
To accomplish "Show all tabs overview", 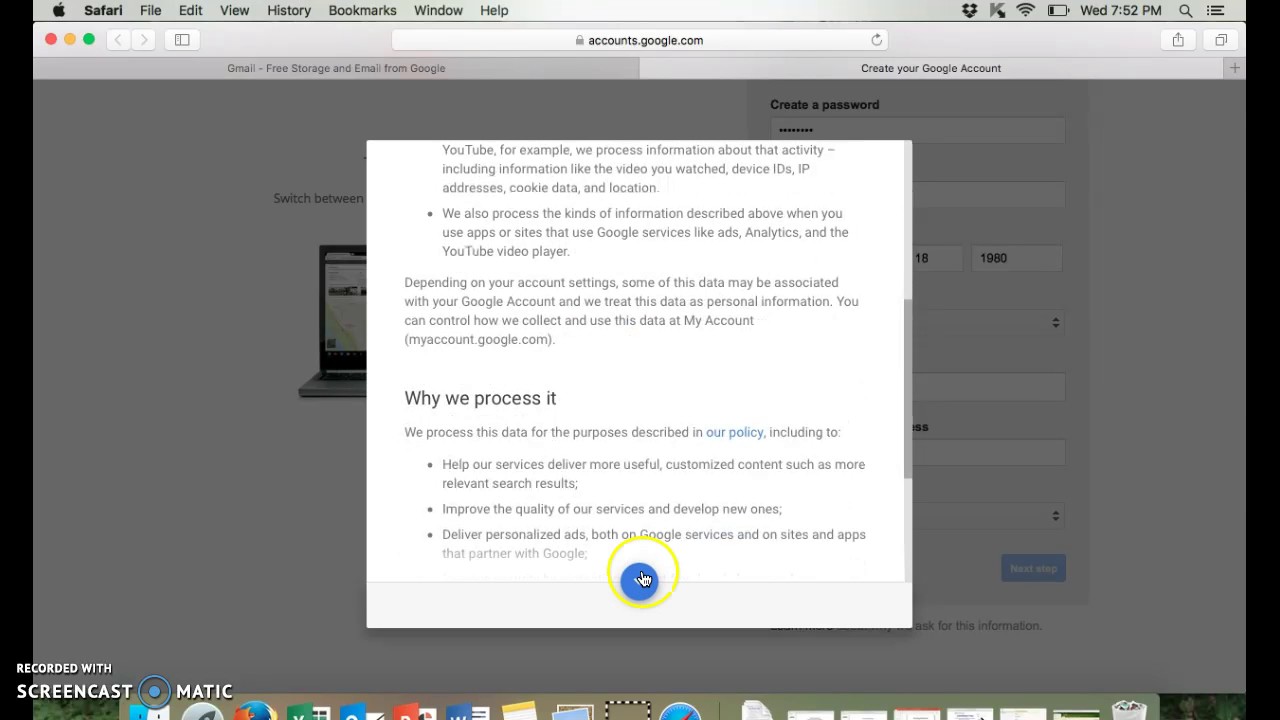I will [1221, 40].
